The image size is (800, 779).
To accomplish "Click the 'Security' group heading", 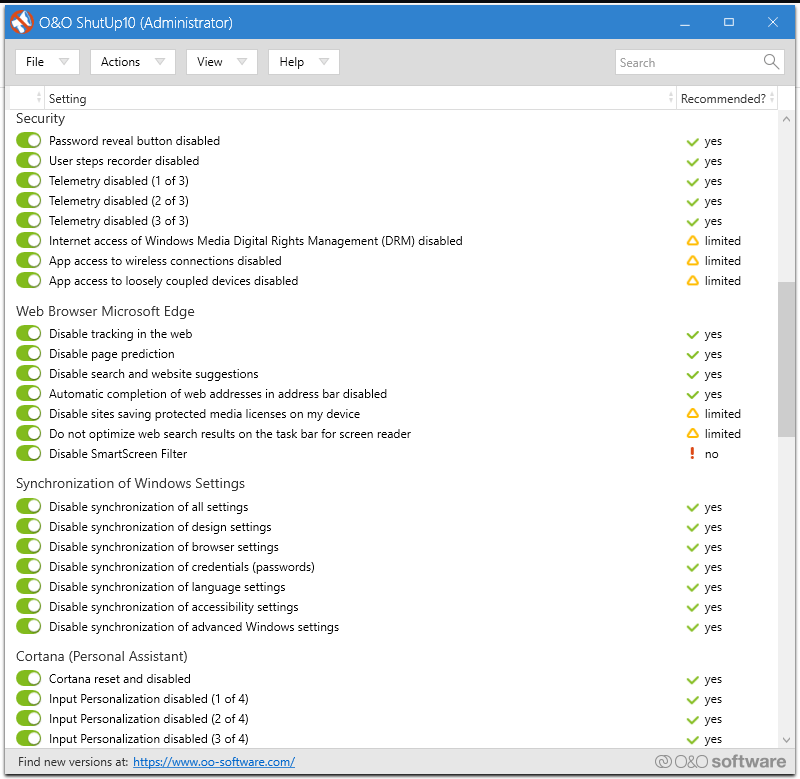I will pyautogui.click(x=40, y=118).
